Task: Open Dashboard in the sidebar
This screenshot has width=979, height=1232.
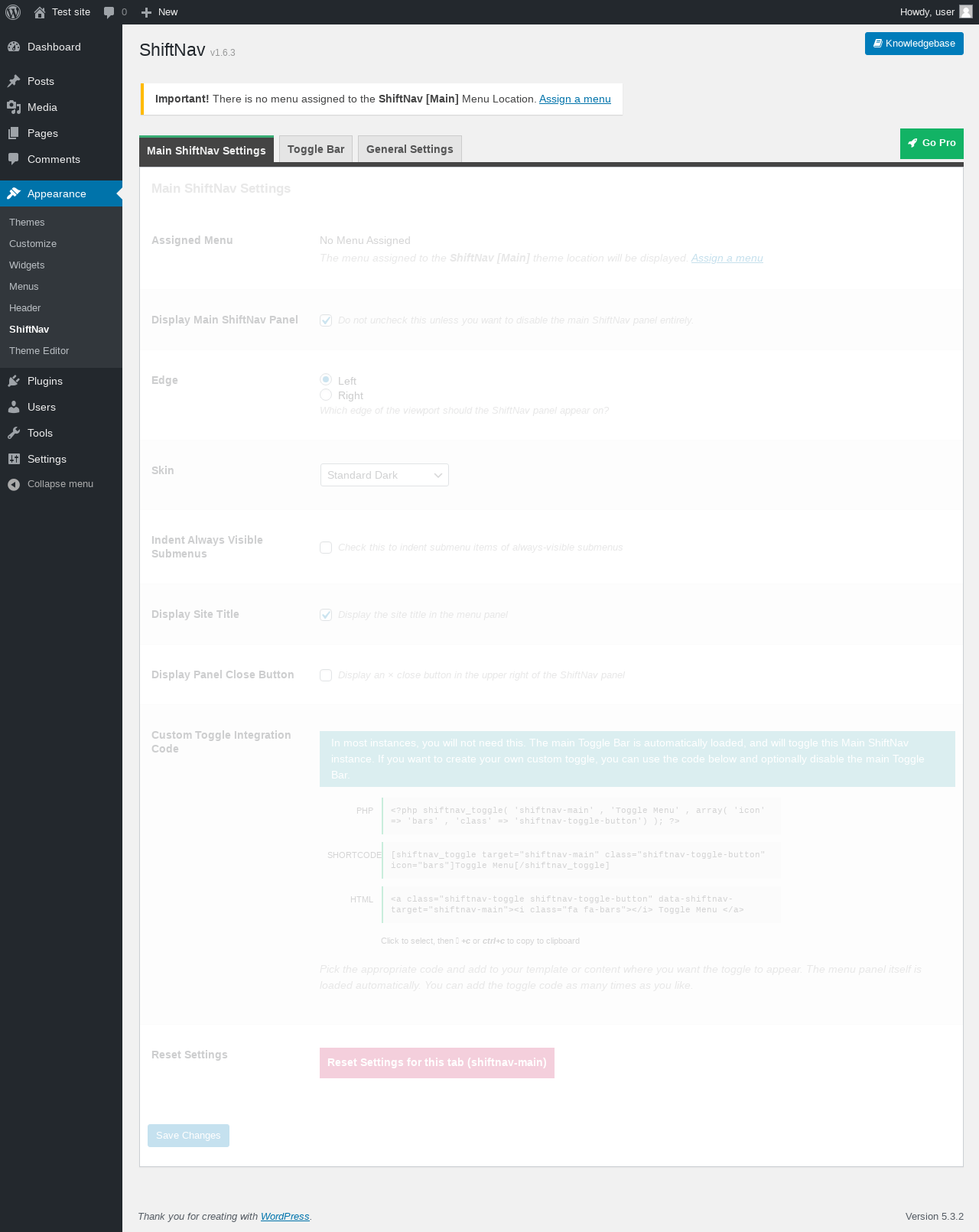Action: click(61, 47)
